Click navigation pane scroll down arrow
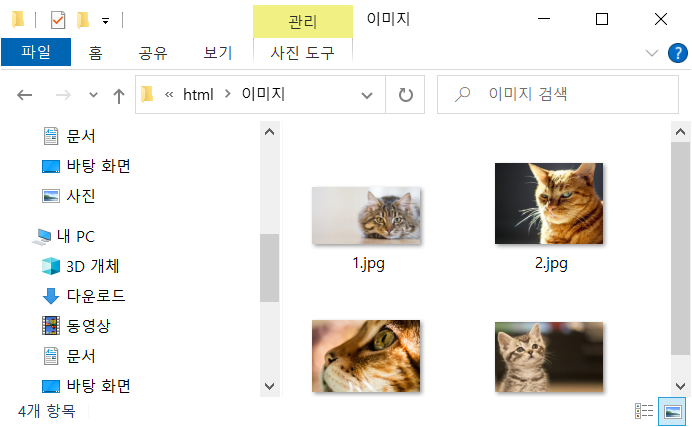Screen dimensions: 692x427 (x=270, y=386)
